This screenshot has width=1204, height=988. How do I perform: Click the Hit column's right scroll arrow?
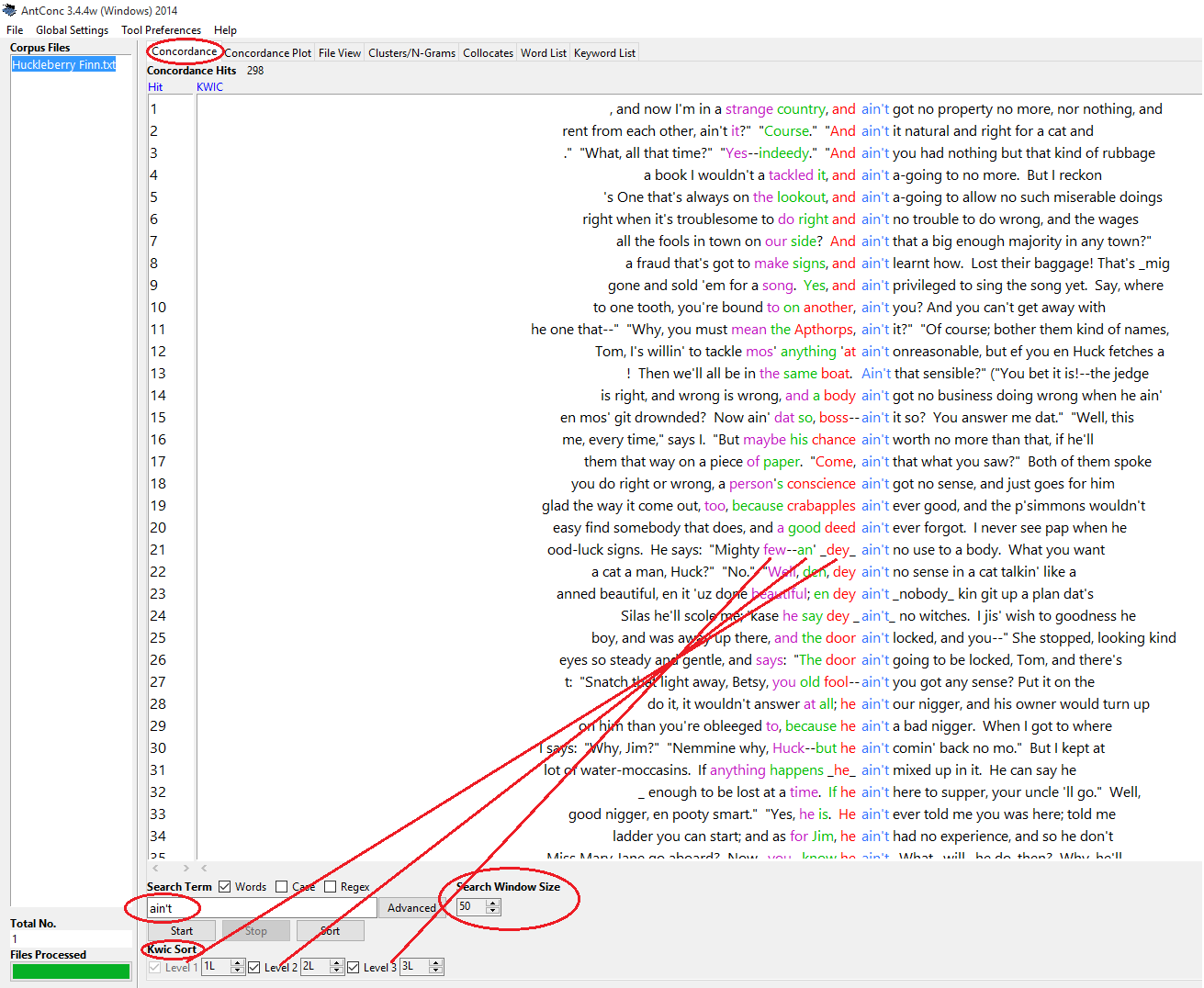(186, 868)
